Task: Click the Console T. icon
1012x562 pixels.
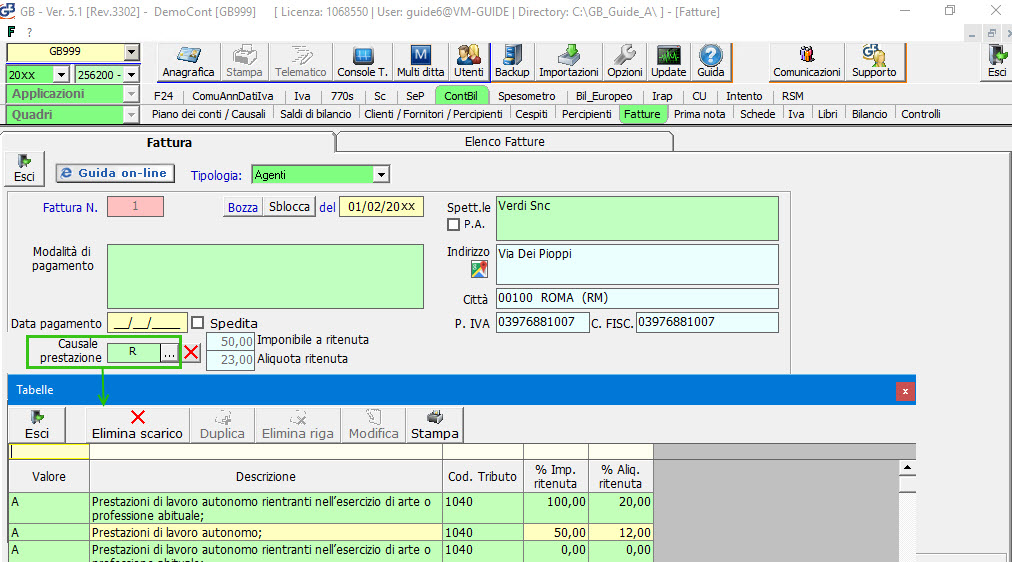Action: point(362,62)
